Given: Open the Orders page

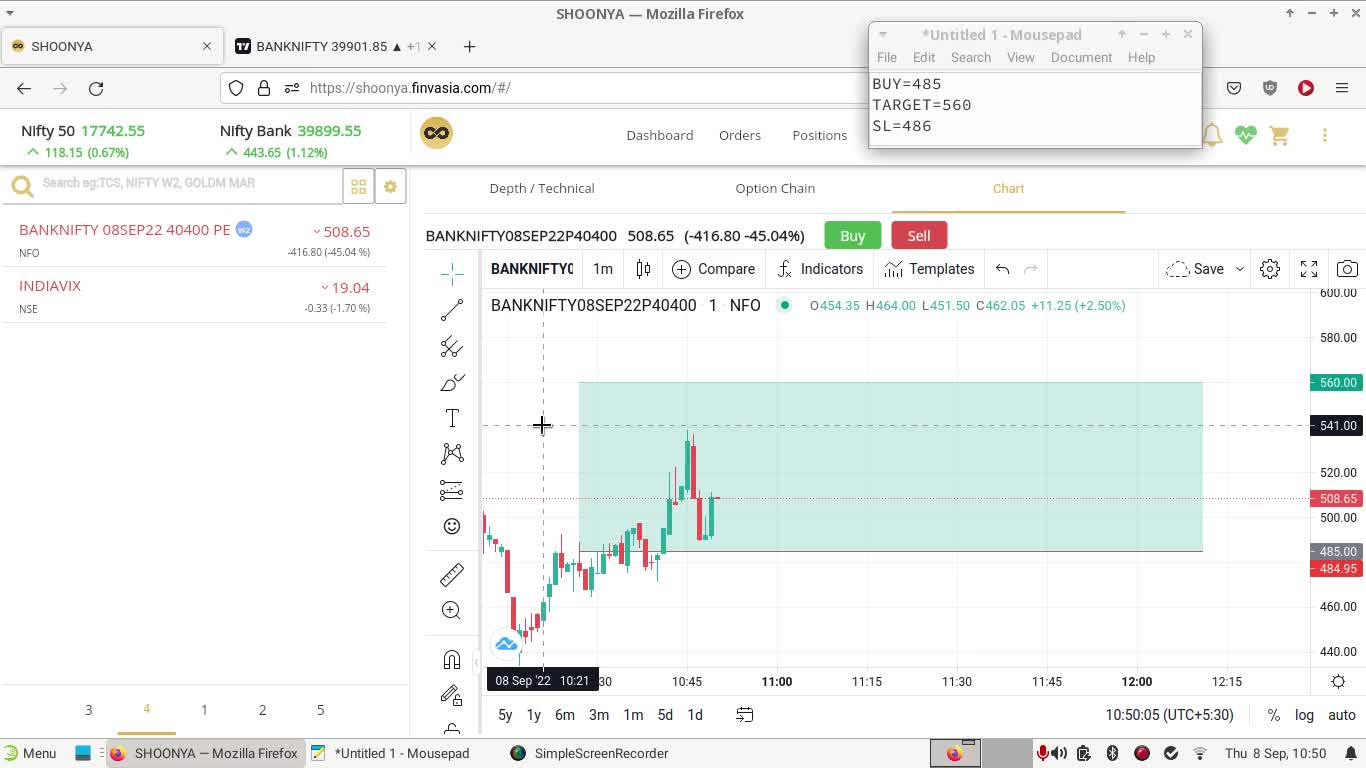Looking at the screenshot, I should (740, 135).
